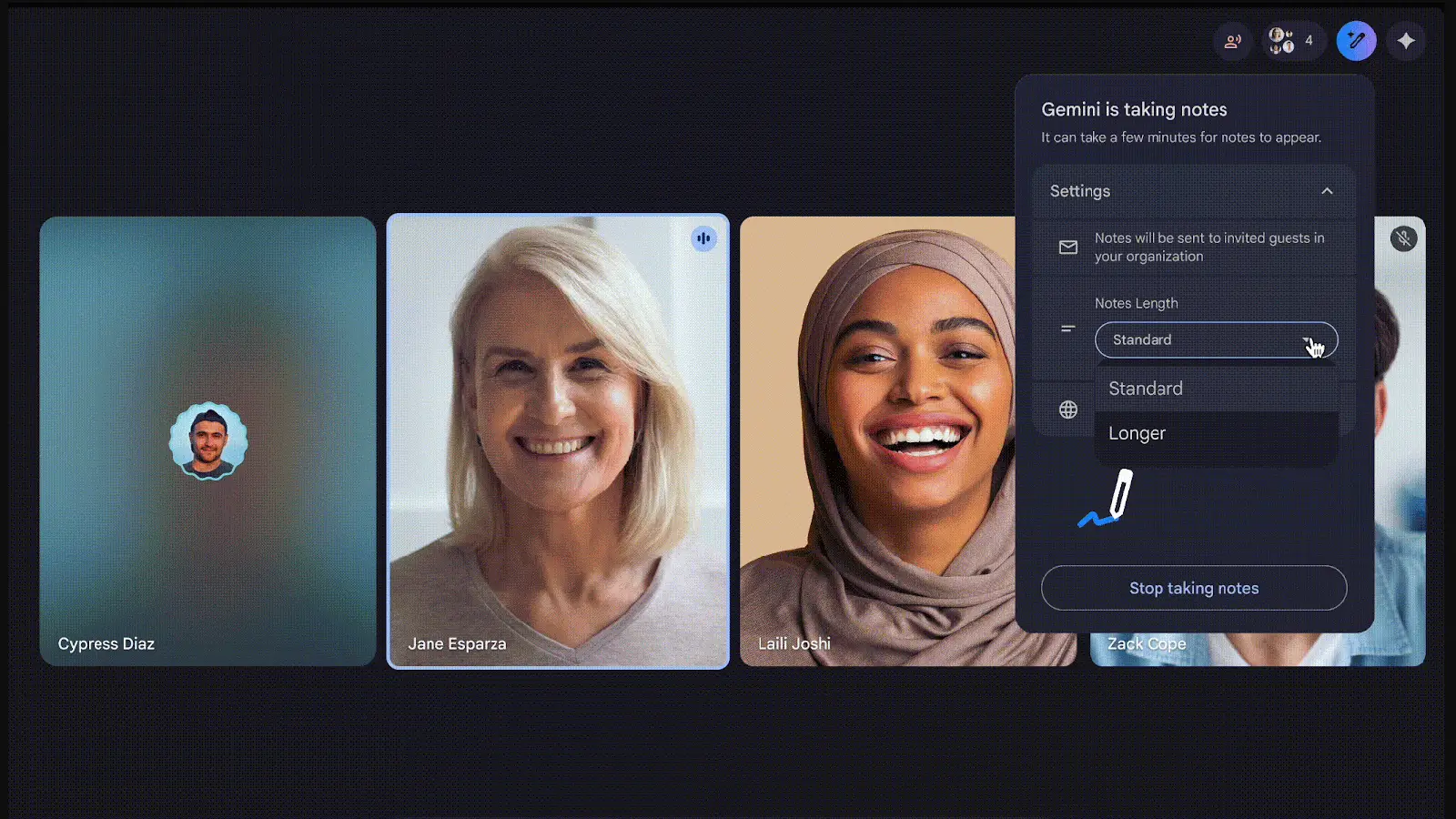The width and height of the screenshot is (1456, 819).
Task: Open the participants list showing 4
Action: tap(1292, 41)
